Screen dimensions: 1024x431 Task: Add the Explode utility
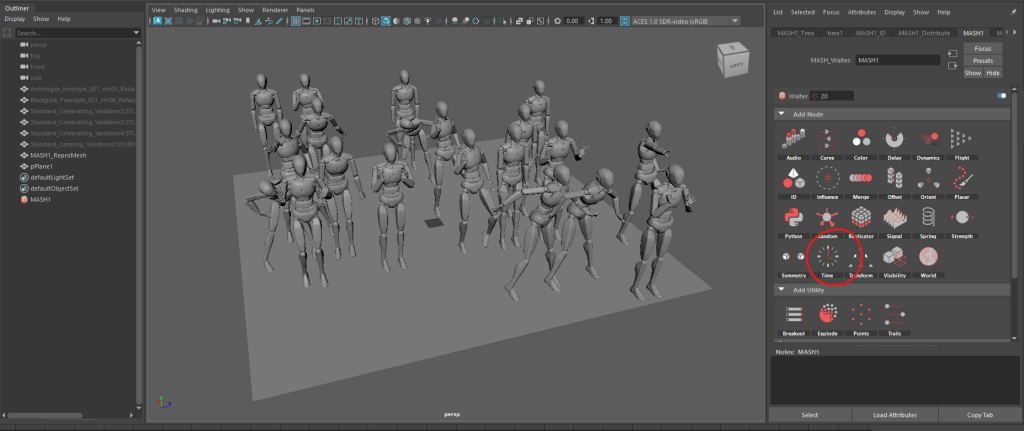827,316
